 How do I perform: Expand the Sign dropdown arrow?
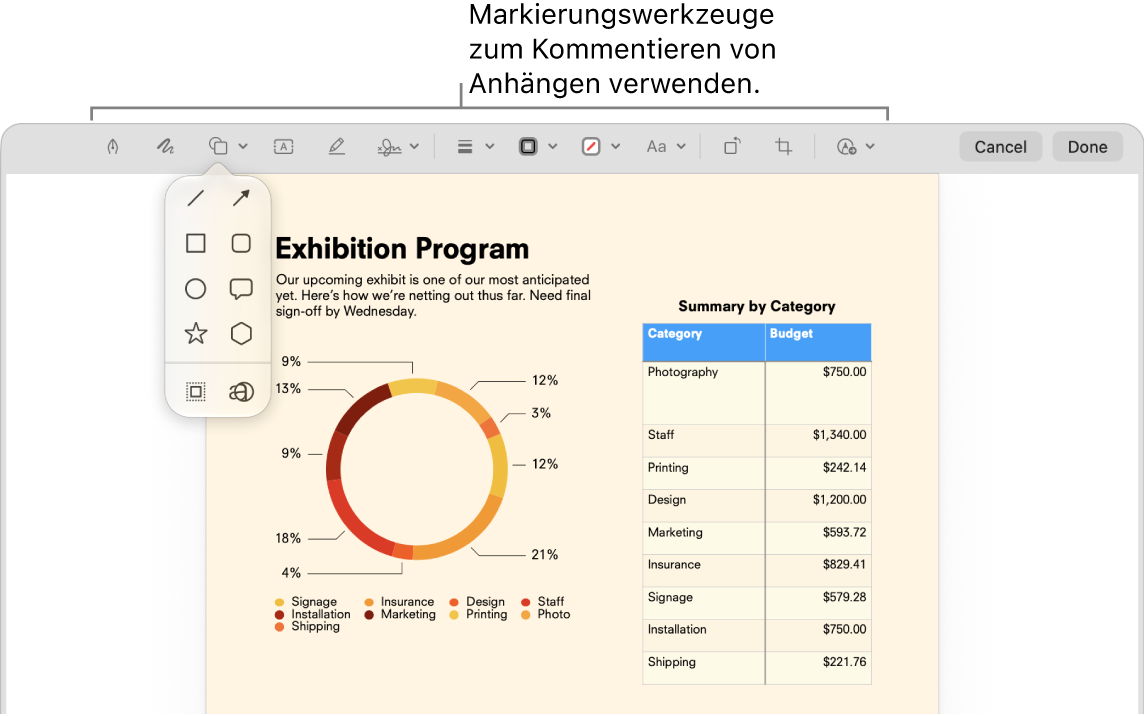414,147
